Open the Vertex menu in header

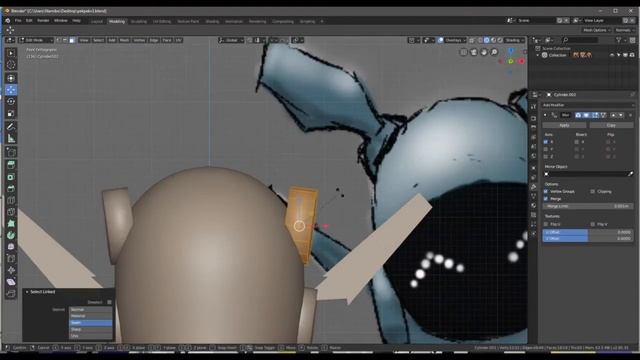pyautogui.click(x=139, y=40)
